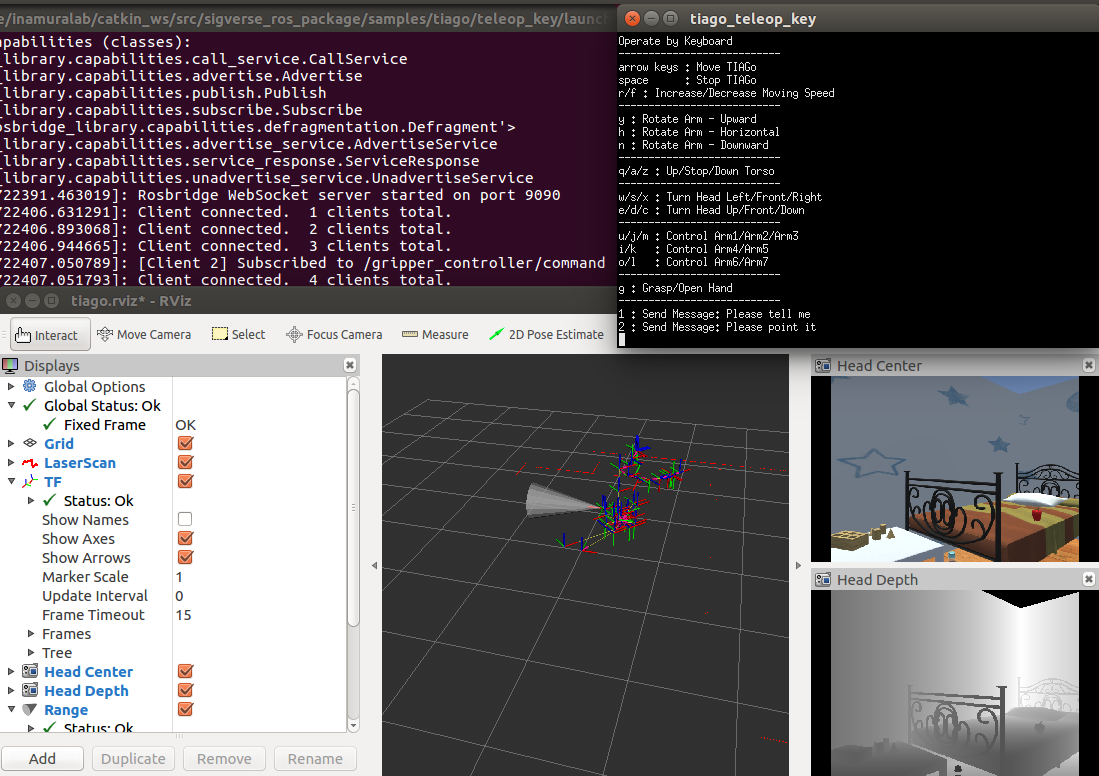Image resolution: width=1099 pixels, height=776 pixels.
Task: Disable the Grid display checkbox
Action: [x=185, y=444]
